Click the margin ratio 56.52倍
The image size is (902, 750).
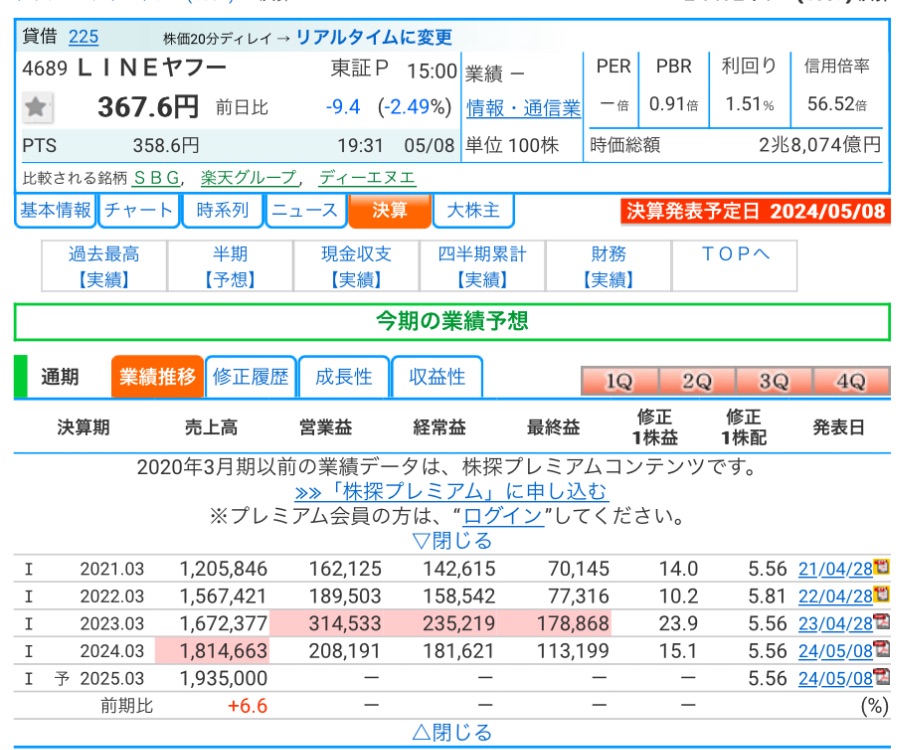click(x=837, y=104)
